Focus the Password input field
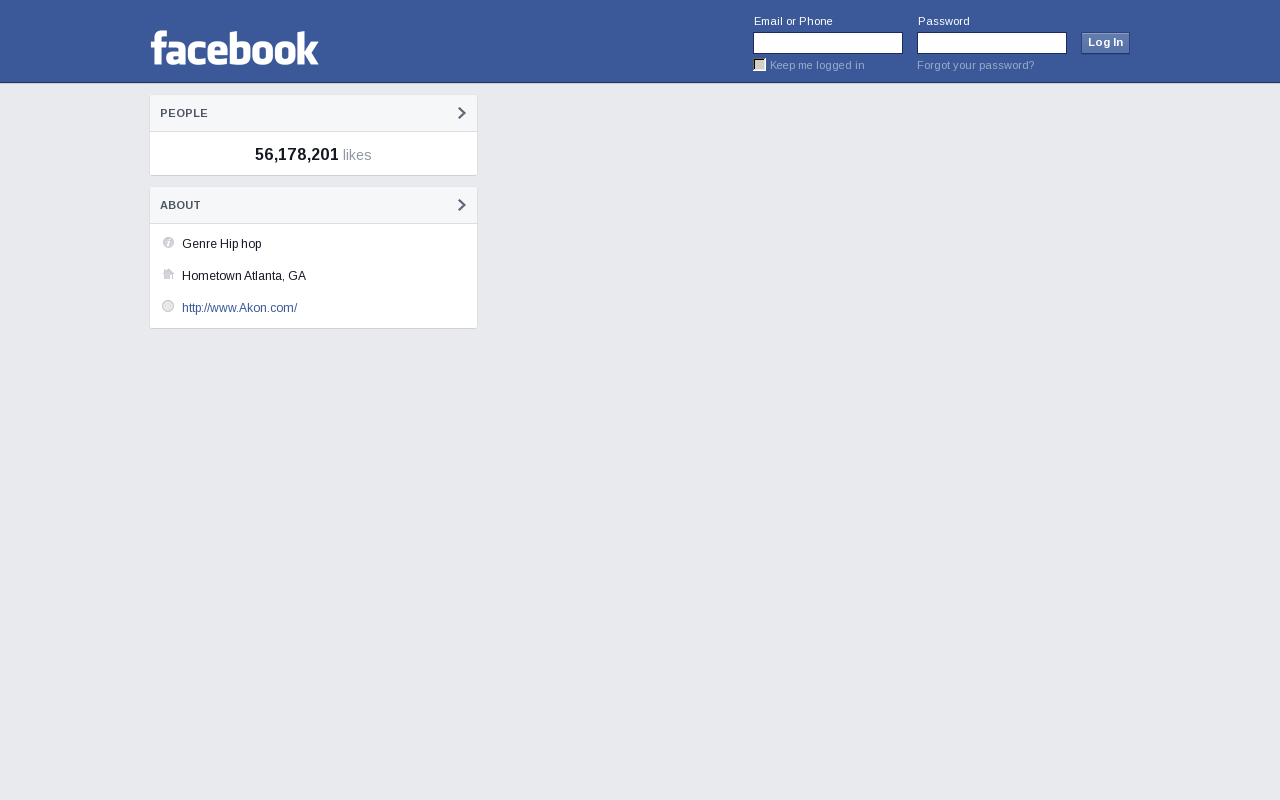 coord(992,43)
